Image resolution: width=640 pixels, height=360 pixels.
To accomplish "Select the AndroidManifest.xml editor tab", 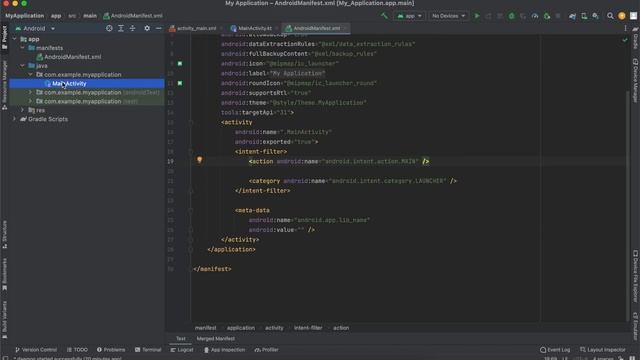I will click(x=316, y=28).
